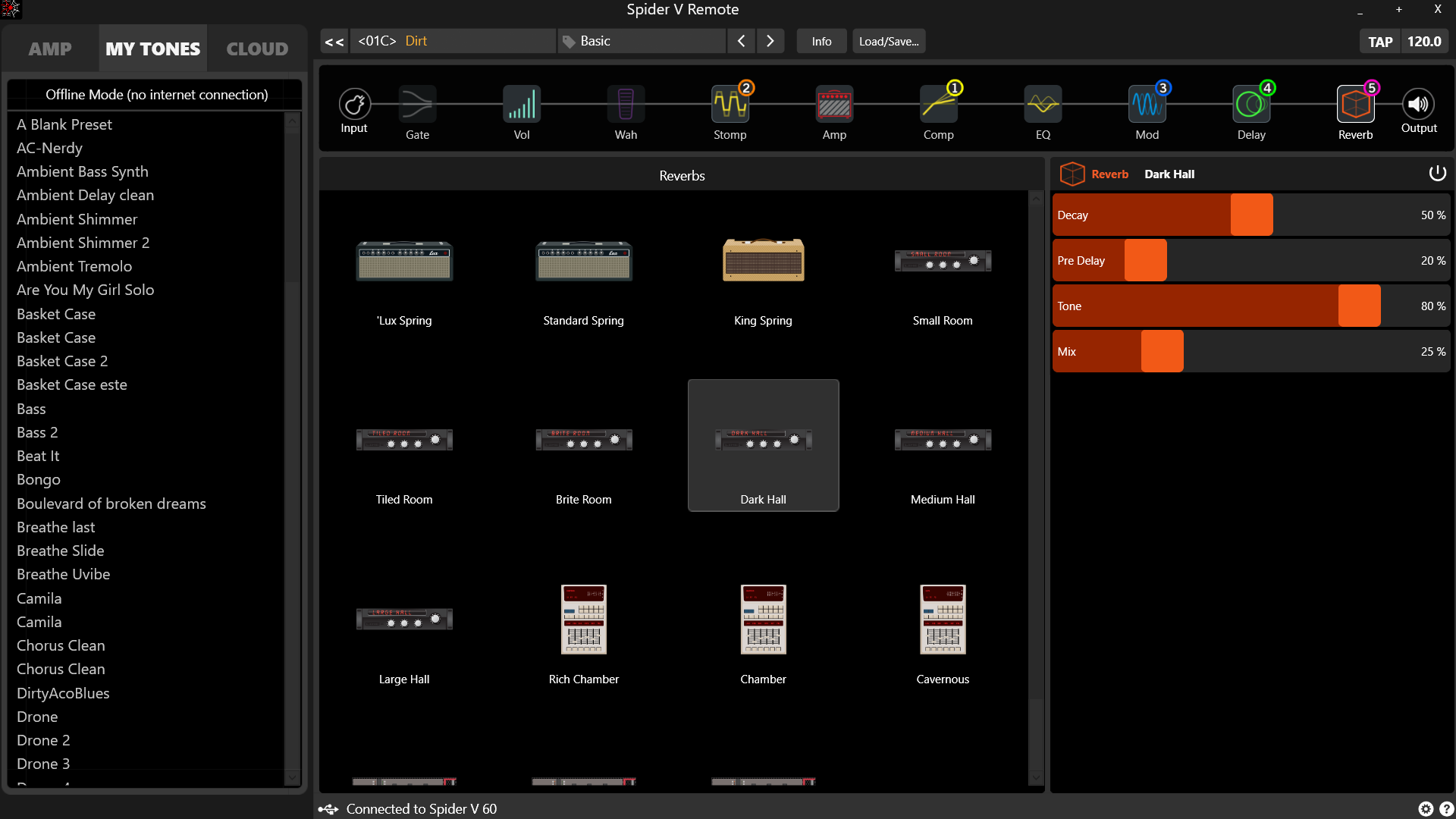The width and height of the screenshot is (1456, 819).
Task: Choose the Dark Hall reverb model
Action: point(763,446)
